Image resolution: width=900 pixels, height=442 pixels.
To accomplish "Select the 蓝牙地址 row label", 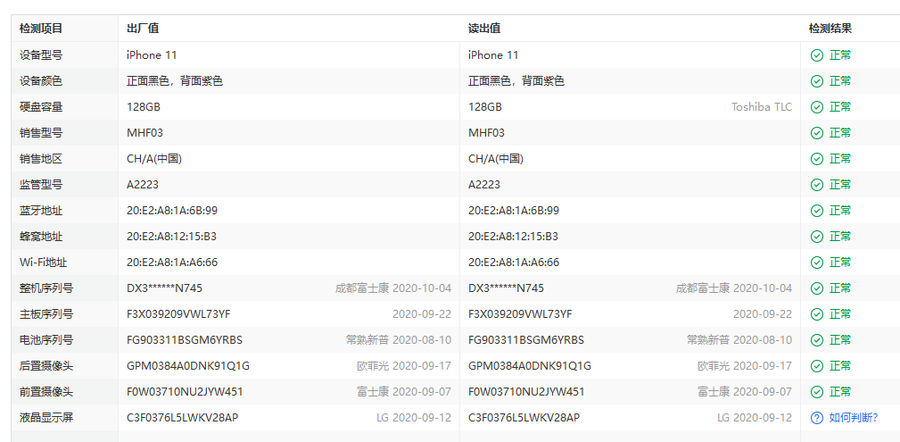I will 41,211.
